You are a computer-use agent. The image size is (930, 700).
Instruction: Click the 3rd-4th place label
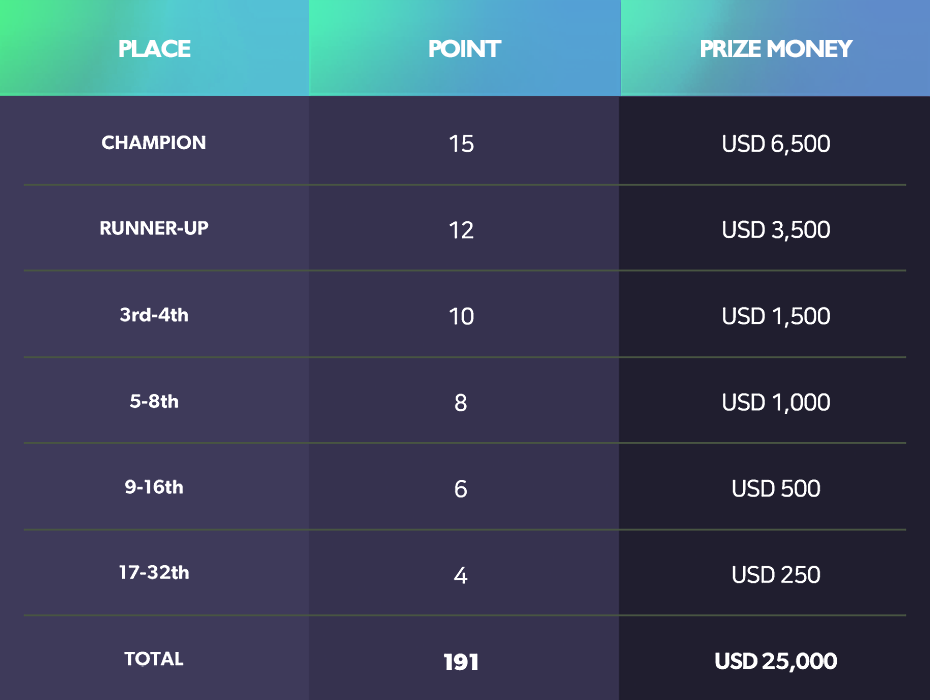154,316
